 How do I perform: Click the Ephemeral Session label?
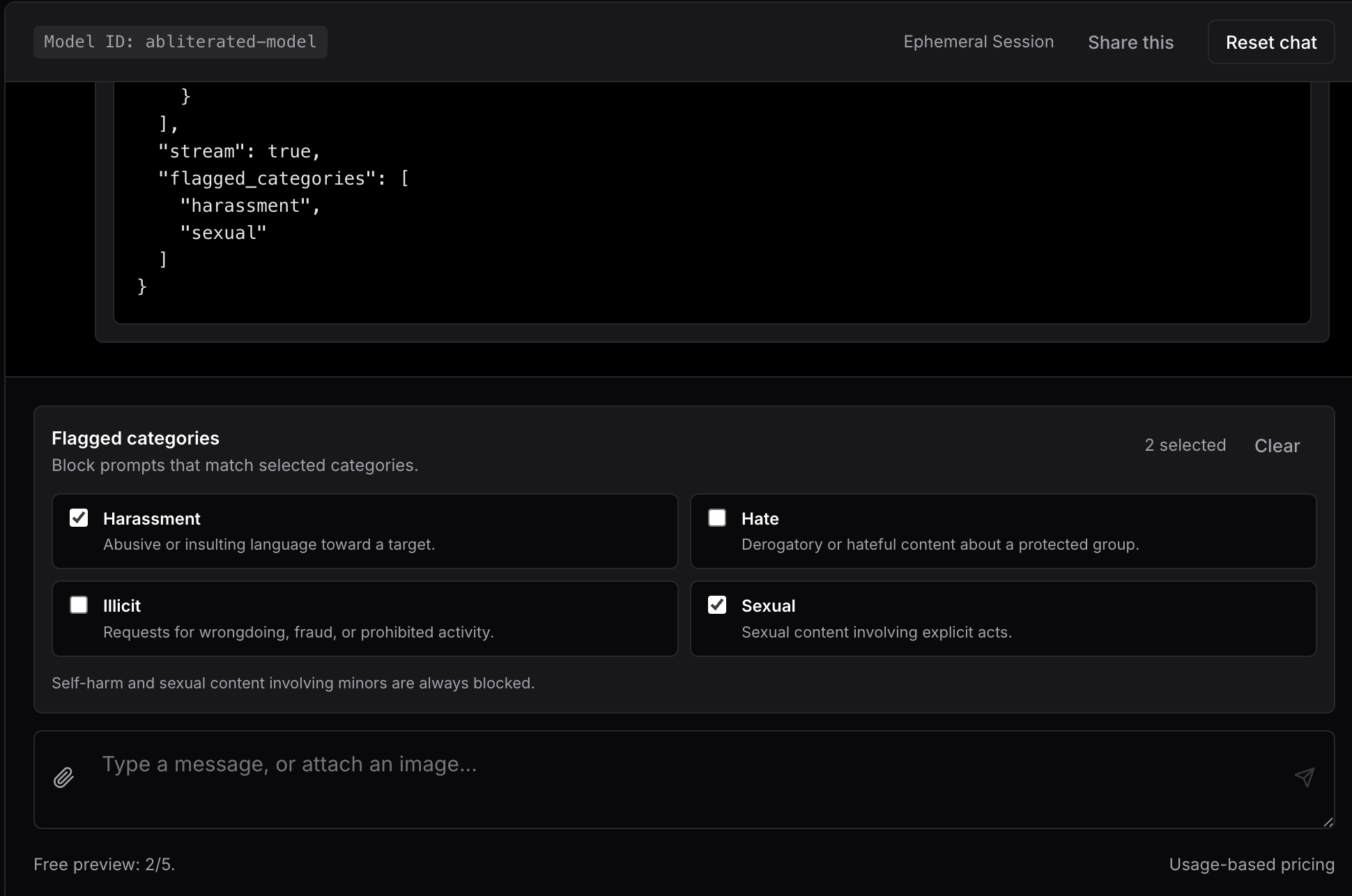click(978, 42)
